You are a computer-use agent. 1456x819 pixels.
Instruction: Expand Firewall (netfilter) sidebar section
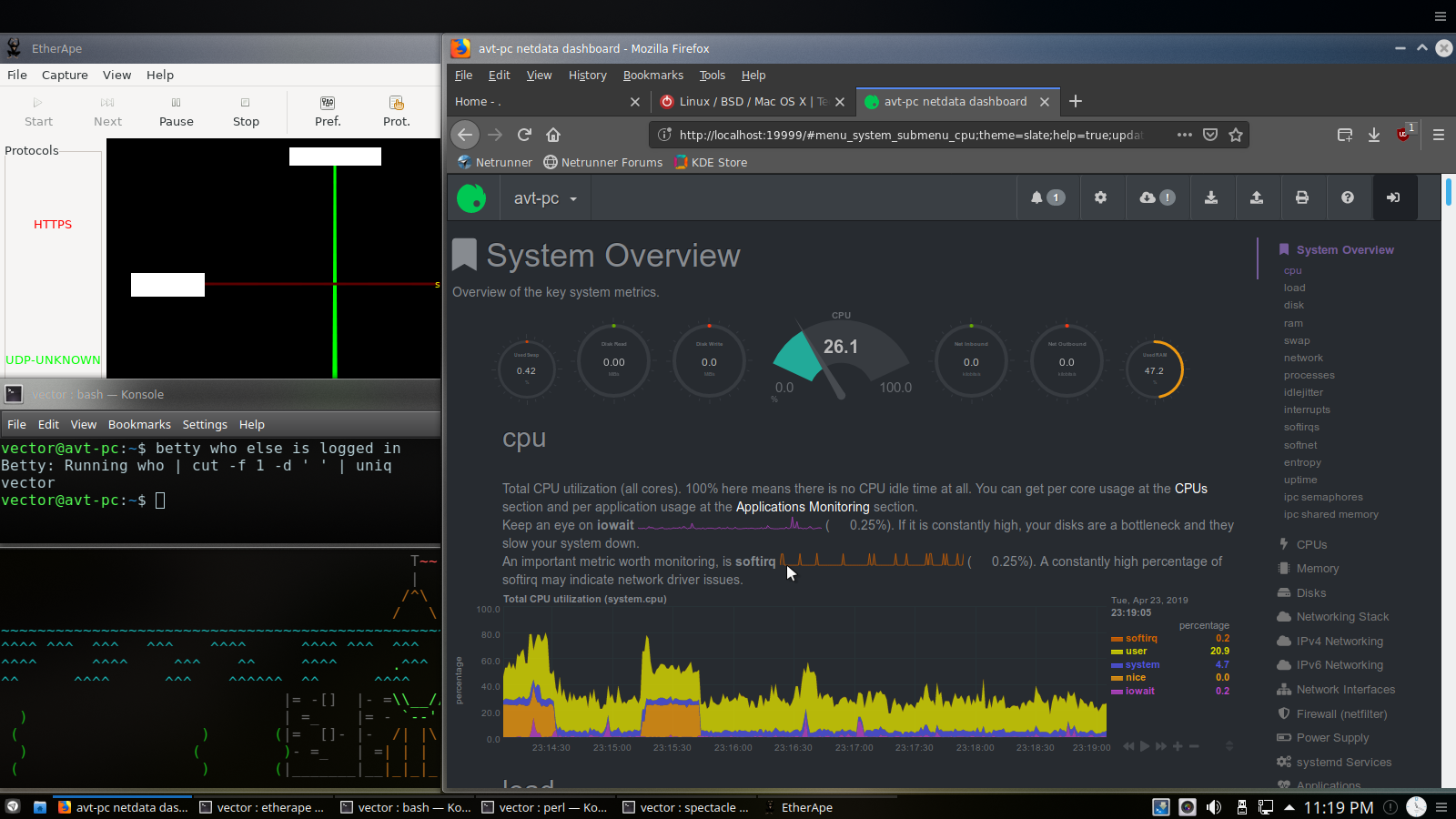coord(1341,713)
